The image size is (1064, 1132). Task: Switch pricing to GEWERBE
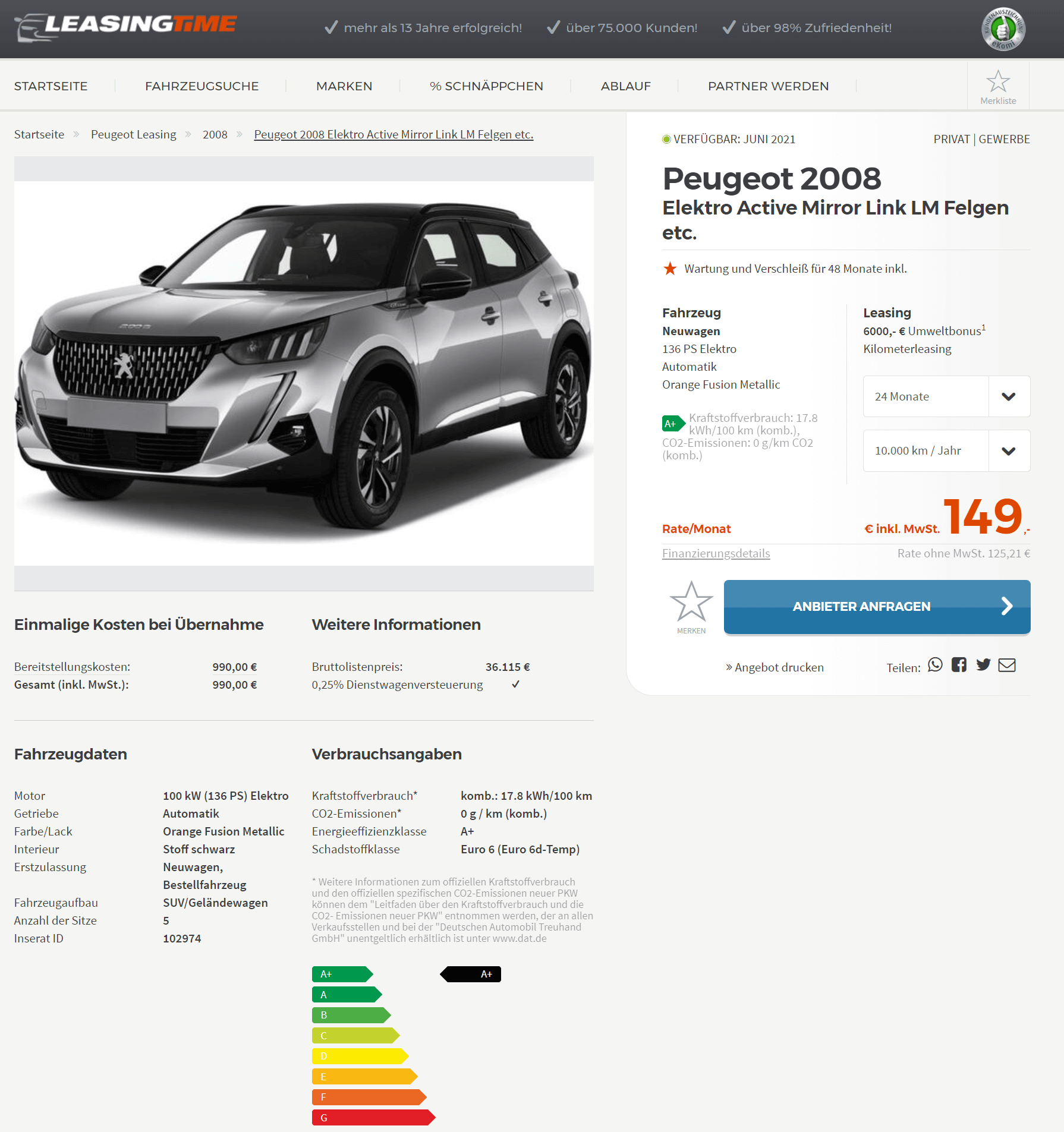pyautogui.click(x=1004, y=139)
